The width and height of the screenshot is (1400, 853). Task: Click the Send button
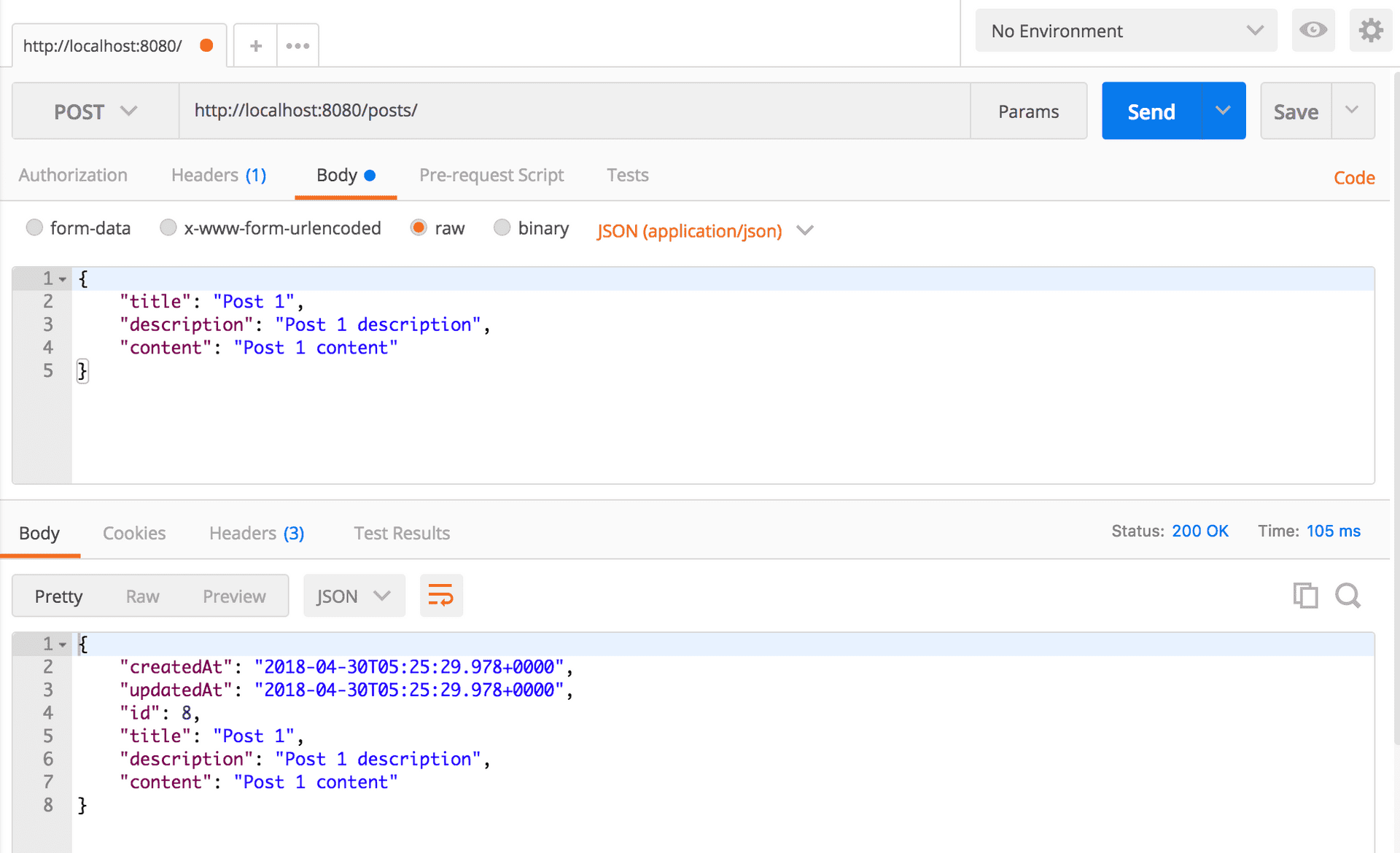[x=1152, y=111]
